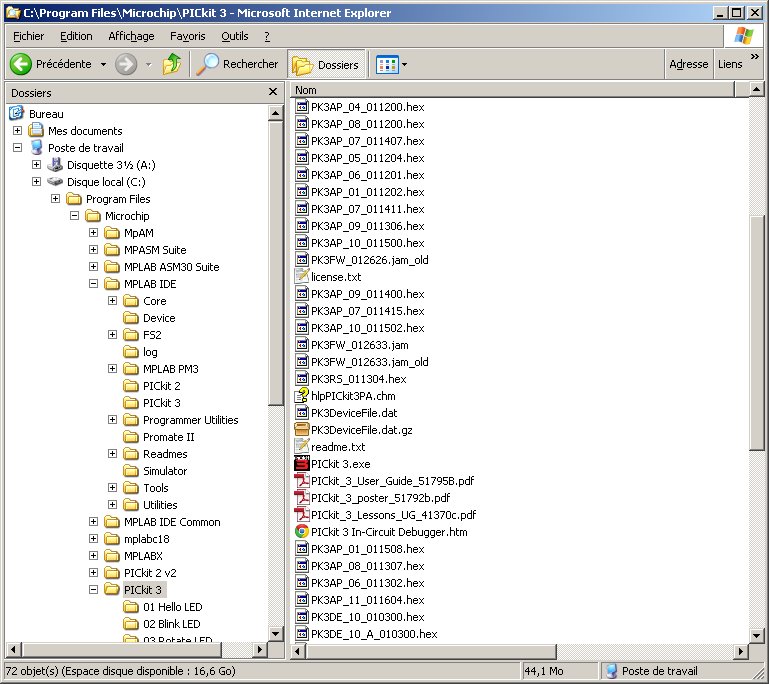Click file list horizontal scroll right arrow
This screenshot has width=769, height=684.
click(741, 651)
